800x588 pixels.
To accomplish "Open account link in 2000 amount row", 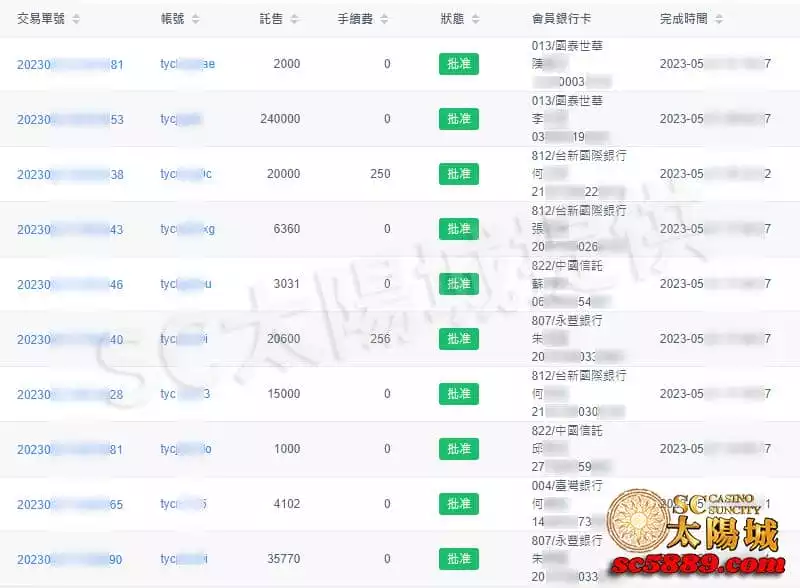I will click(187, 64).
